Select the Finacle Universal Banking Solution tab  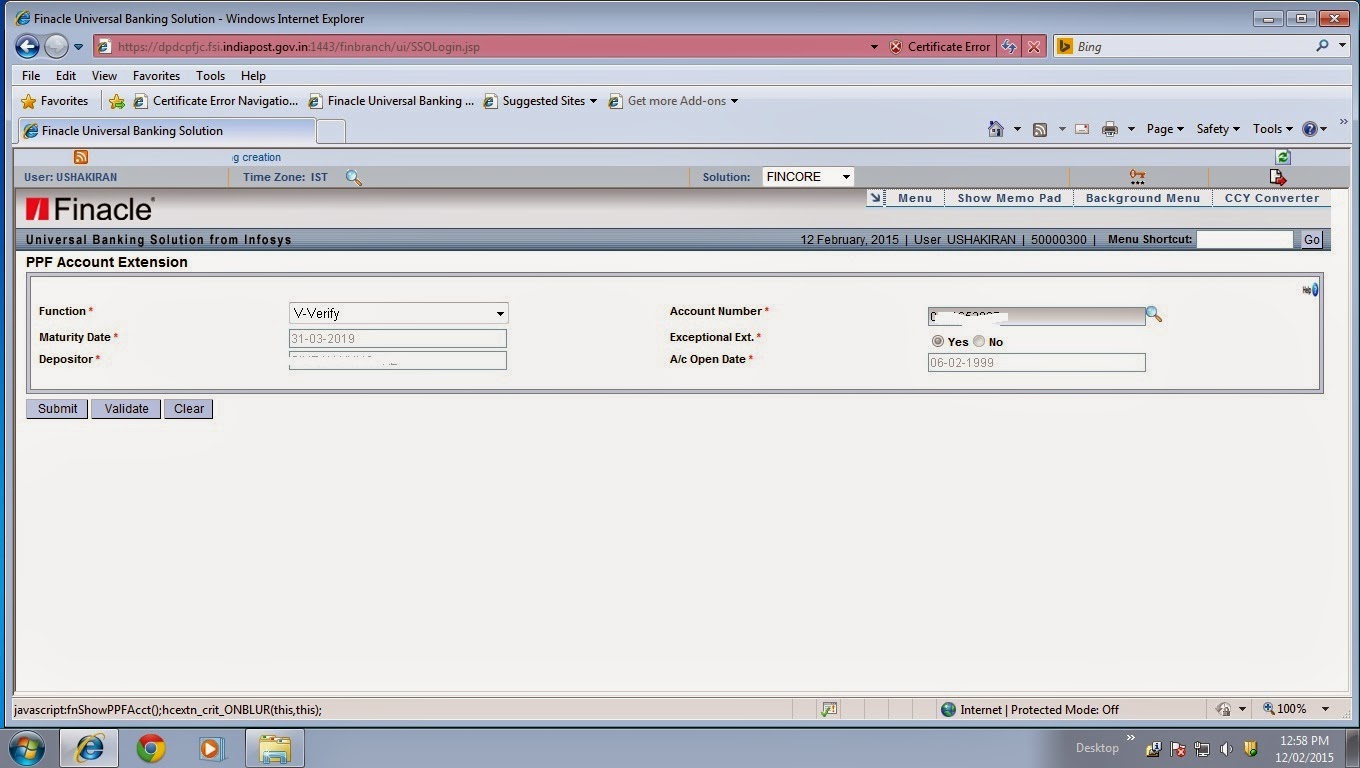[166, 130]
